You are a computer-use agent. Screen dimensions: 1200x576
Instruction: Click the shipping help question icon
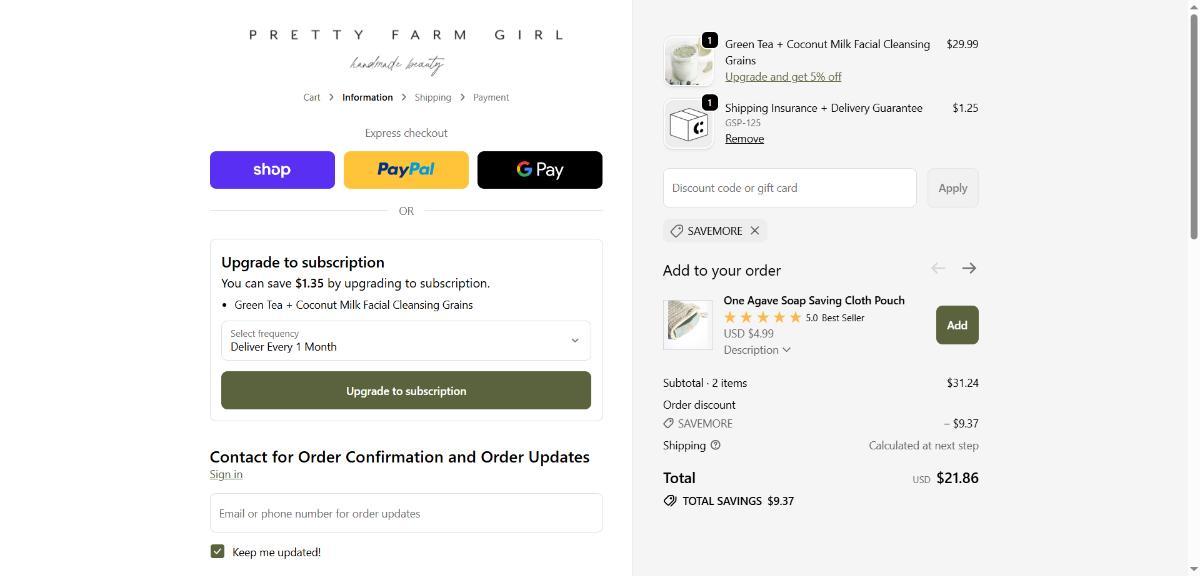[715, 446]
